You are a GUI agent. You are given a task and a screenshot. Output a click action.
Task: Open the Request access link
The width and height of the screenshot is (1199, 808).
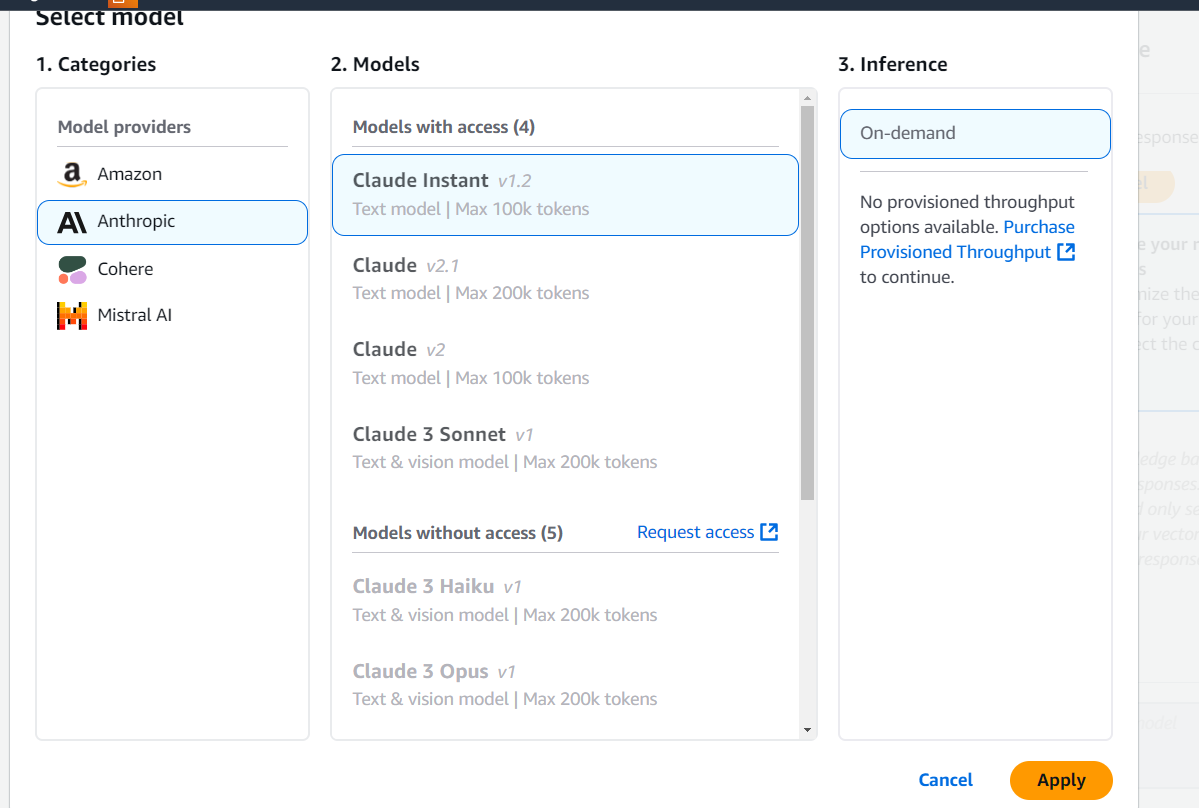click(707, 532)
